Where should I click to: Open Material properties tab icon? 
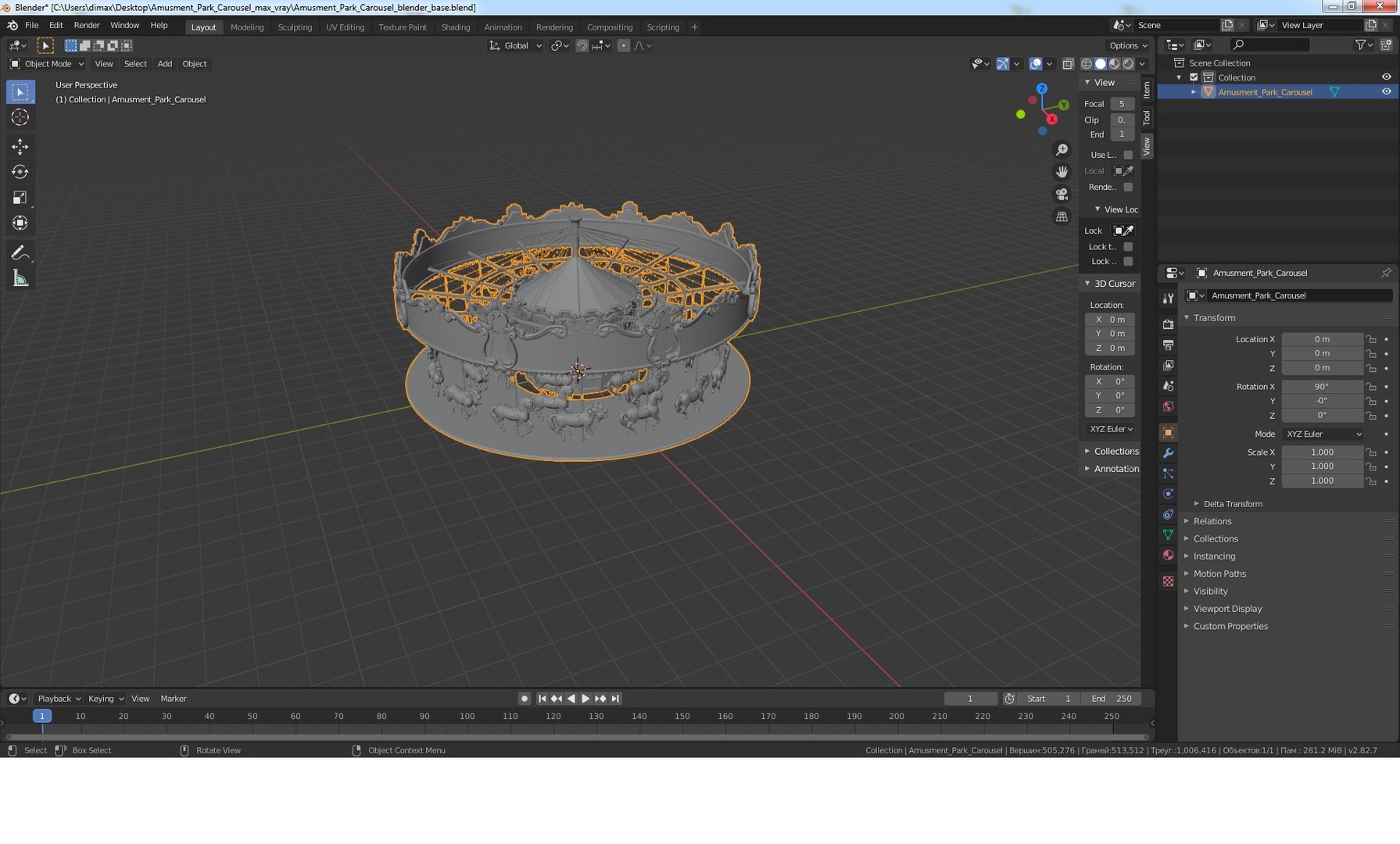[x=1168, y=556]
